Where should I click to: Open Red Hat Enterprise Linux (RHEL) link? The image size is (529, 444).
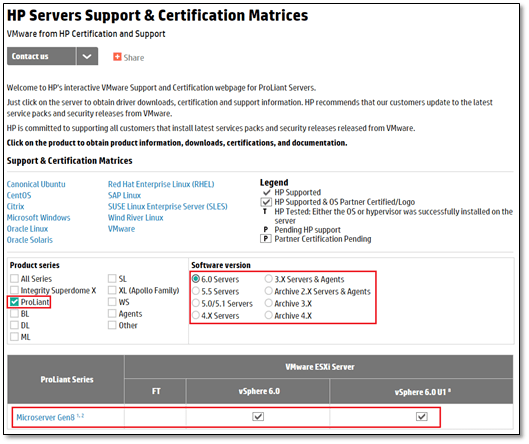(161, 184)
